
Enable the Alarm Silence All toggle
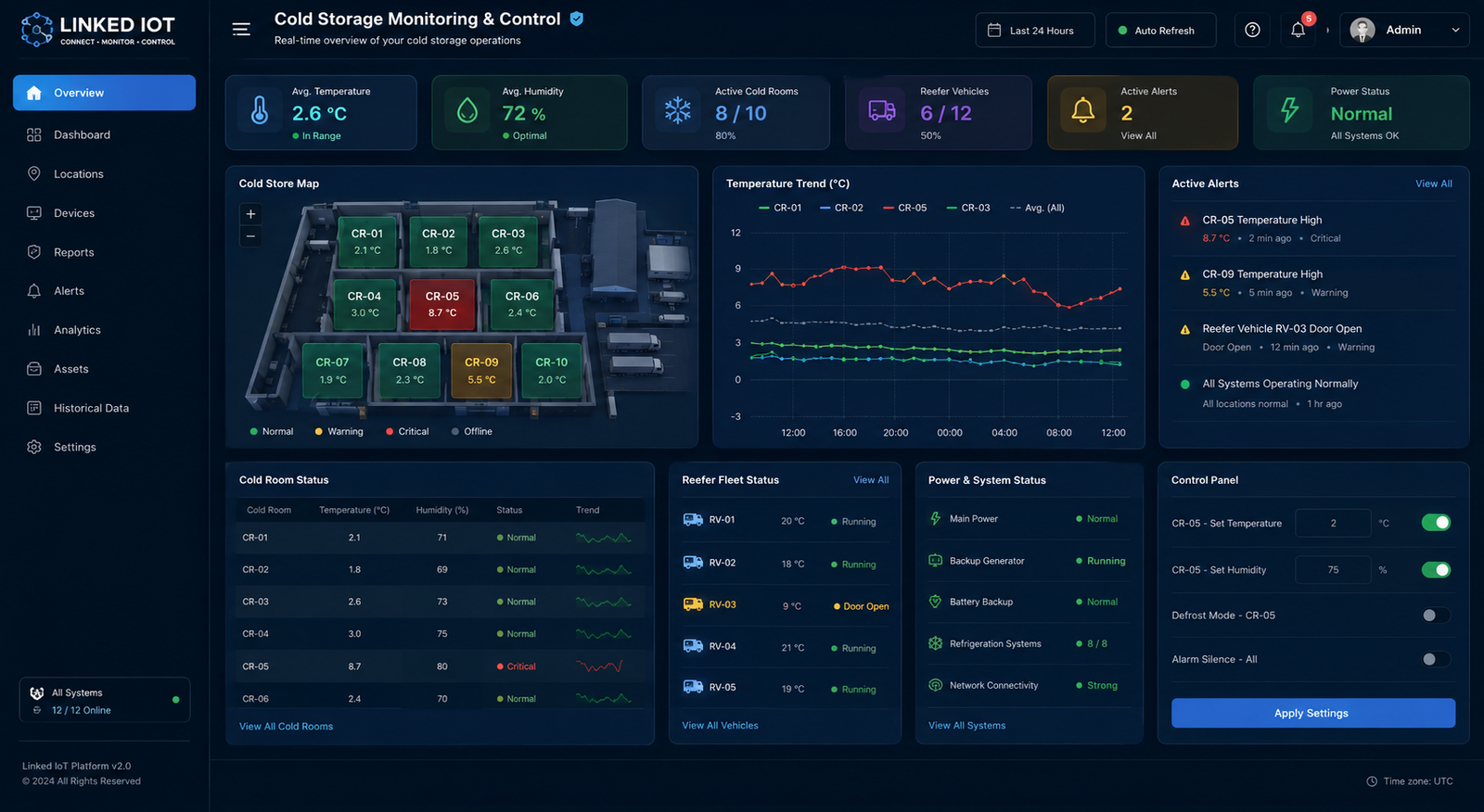pyautogui.click(x=1436, y=659)
